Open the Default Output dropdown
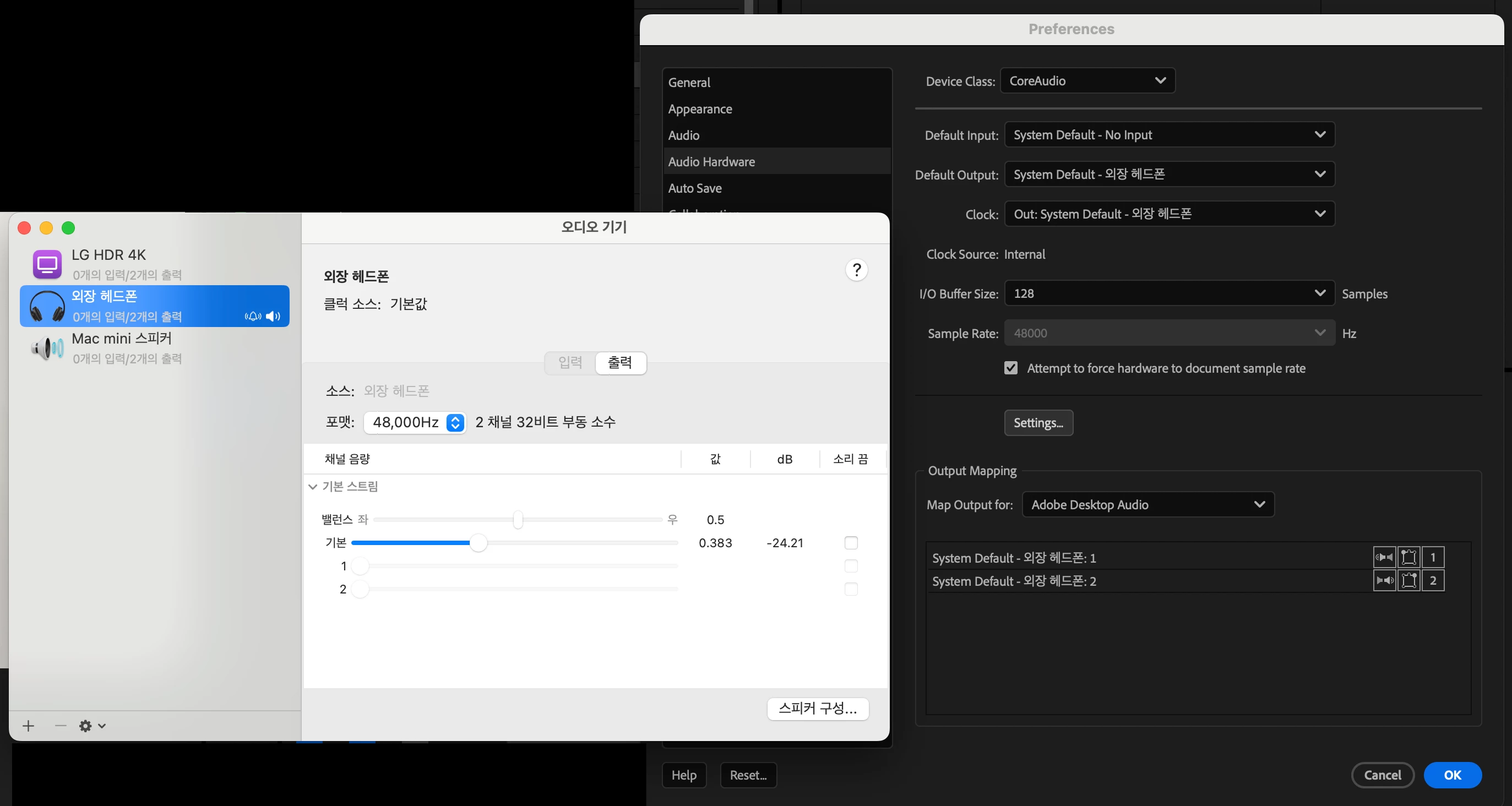Viewport: 1512px width, 806px height. click(x=1169, y=175)
